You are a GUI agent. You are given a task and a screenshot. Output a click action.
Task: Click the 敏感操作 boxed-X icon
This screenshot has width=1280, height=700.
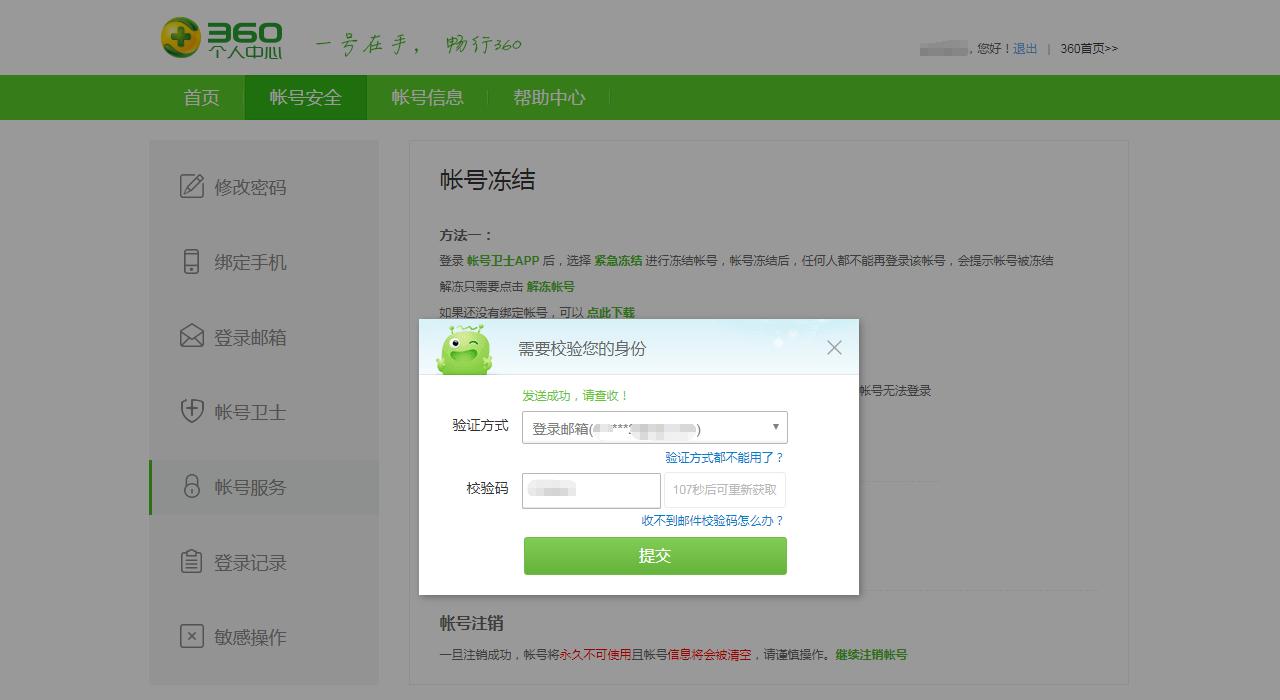(192, 637)
